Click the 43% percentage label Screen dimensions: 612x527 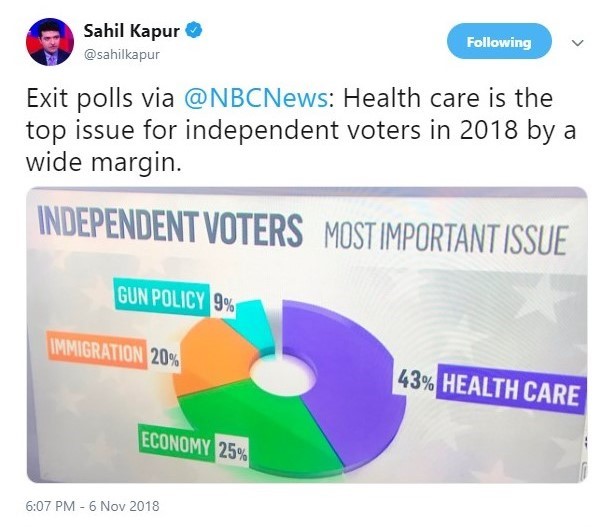[x=415, y=381]
